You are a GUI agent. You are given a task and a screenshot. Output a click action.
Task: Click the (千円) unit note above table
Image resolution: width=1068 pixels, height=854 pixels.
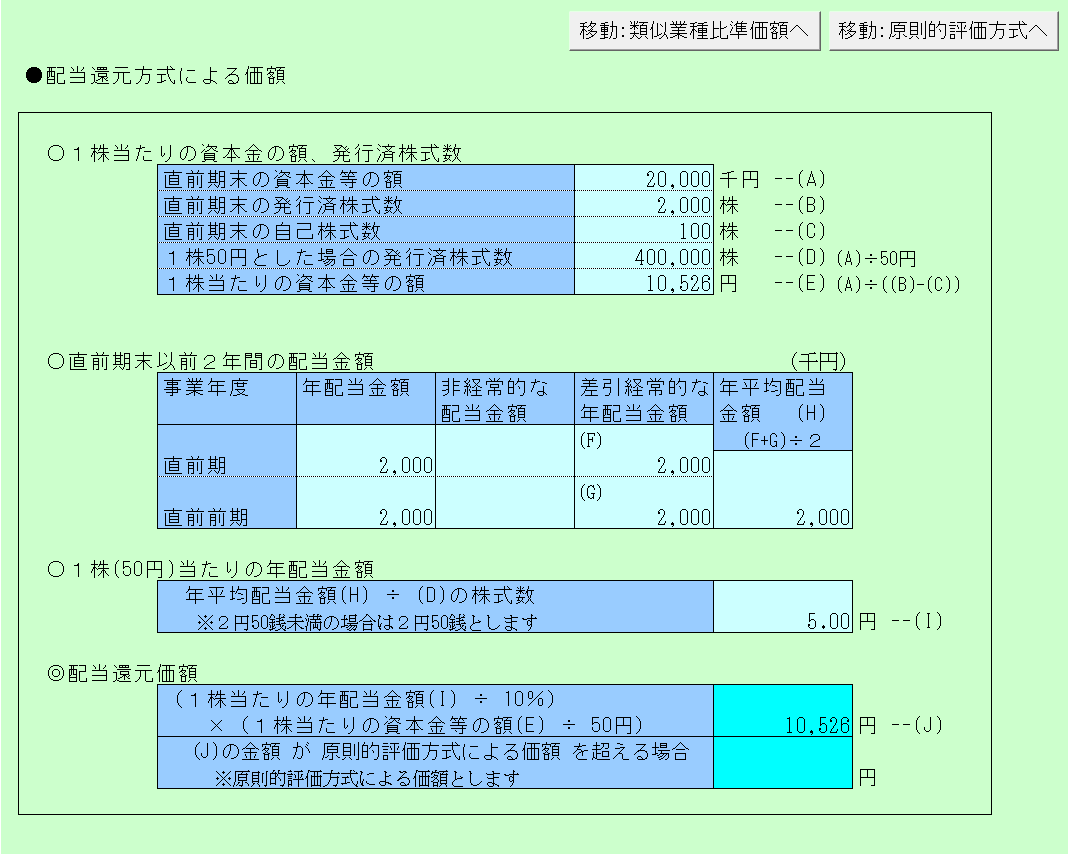pos(818,361)
